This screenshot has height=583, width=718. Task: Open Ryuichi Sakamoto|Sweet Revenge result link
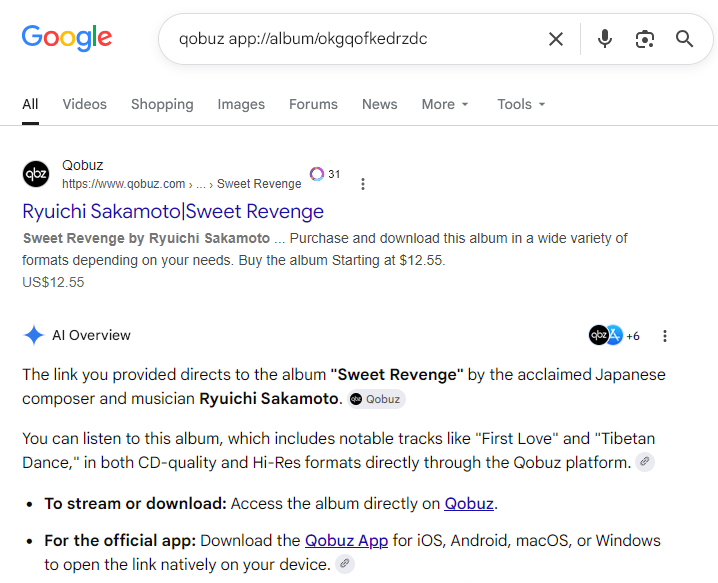173,212
